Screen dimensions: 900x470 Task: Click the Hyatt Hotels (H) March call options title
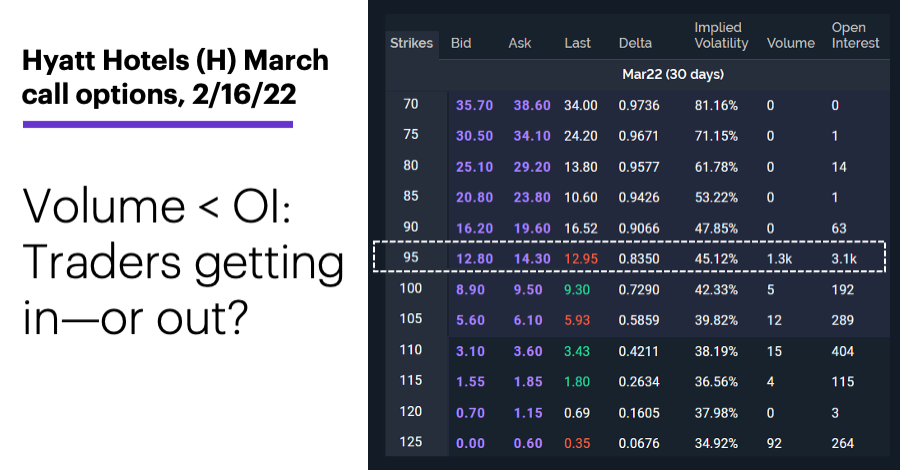click(x=175, y=77)
